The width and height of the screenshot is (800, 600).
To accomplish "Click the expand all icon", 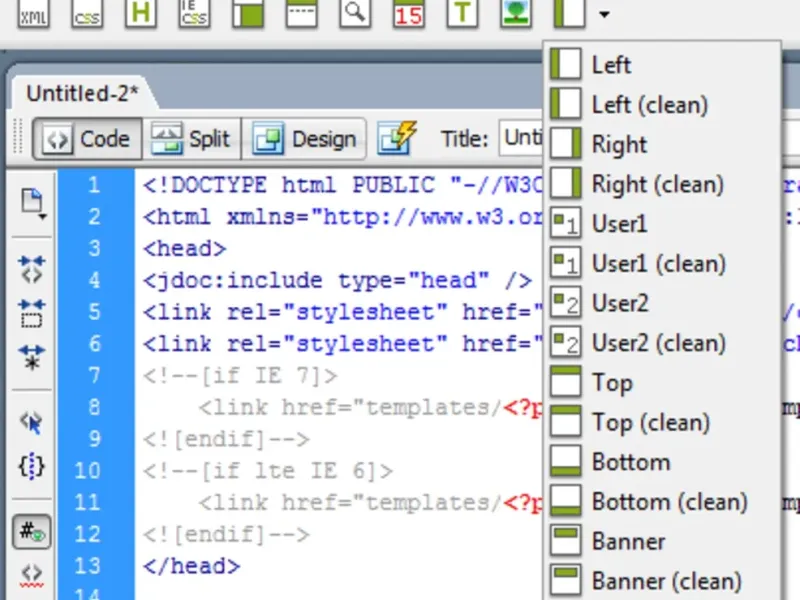I will (32, 357).
